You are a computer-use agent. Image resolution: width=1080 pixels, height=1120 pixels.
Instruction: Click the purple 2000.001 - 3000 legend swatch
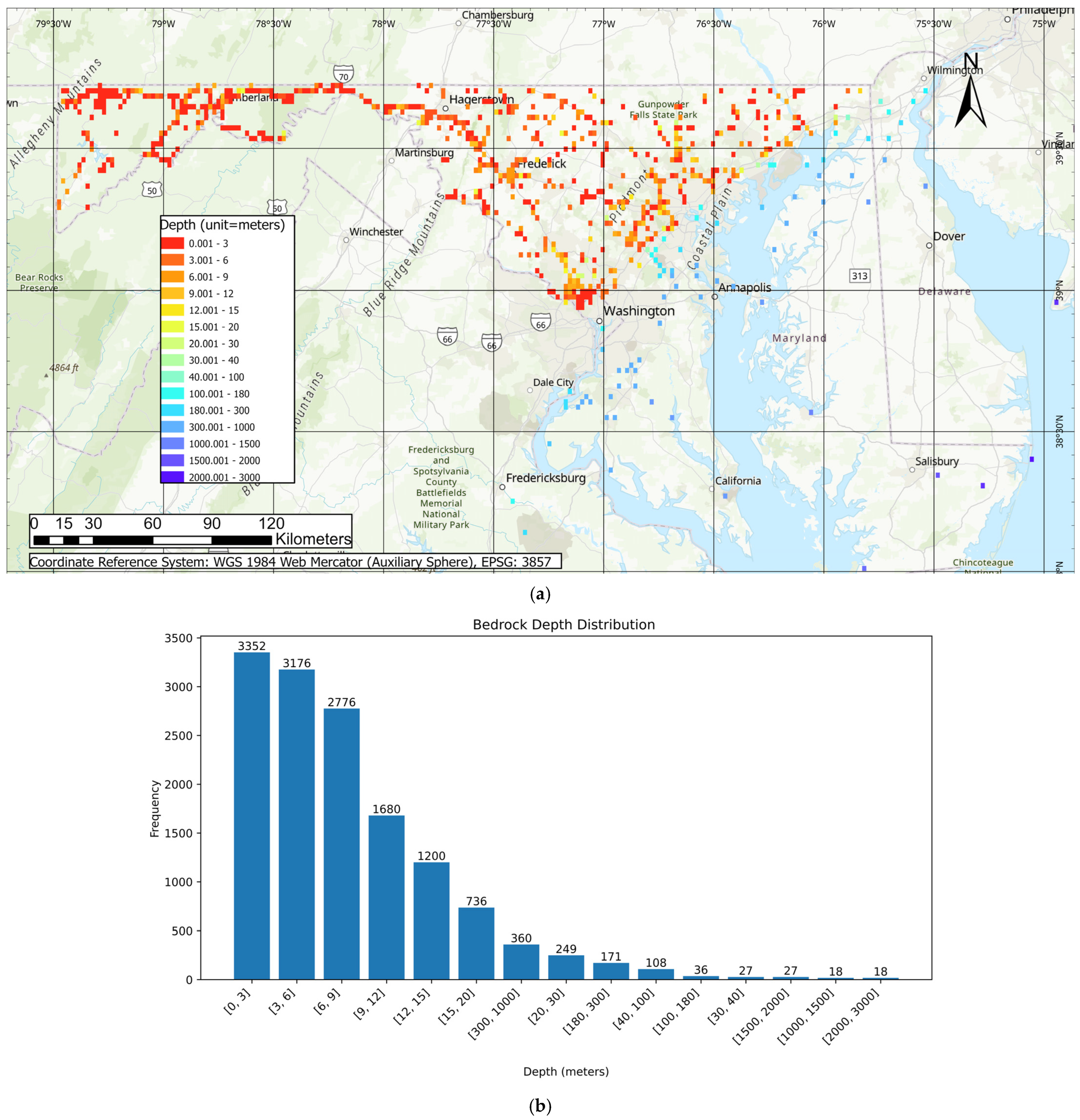tap(172, 477)
